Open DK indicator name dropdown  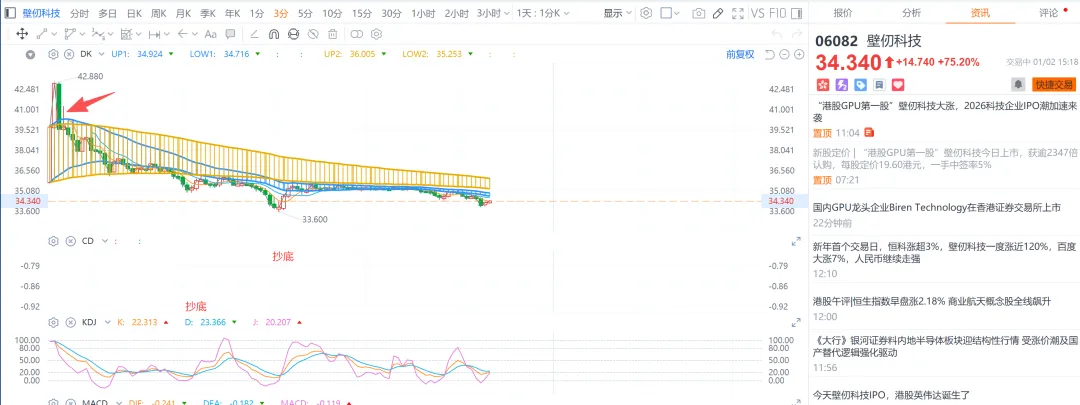tap(103, 54)
